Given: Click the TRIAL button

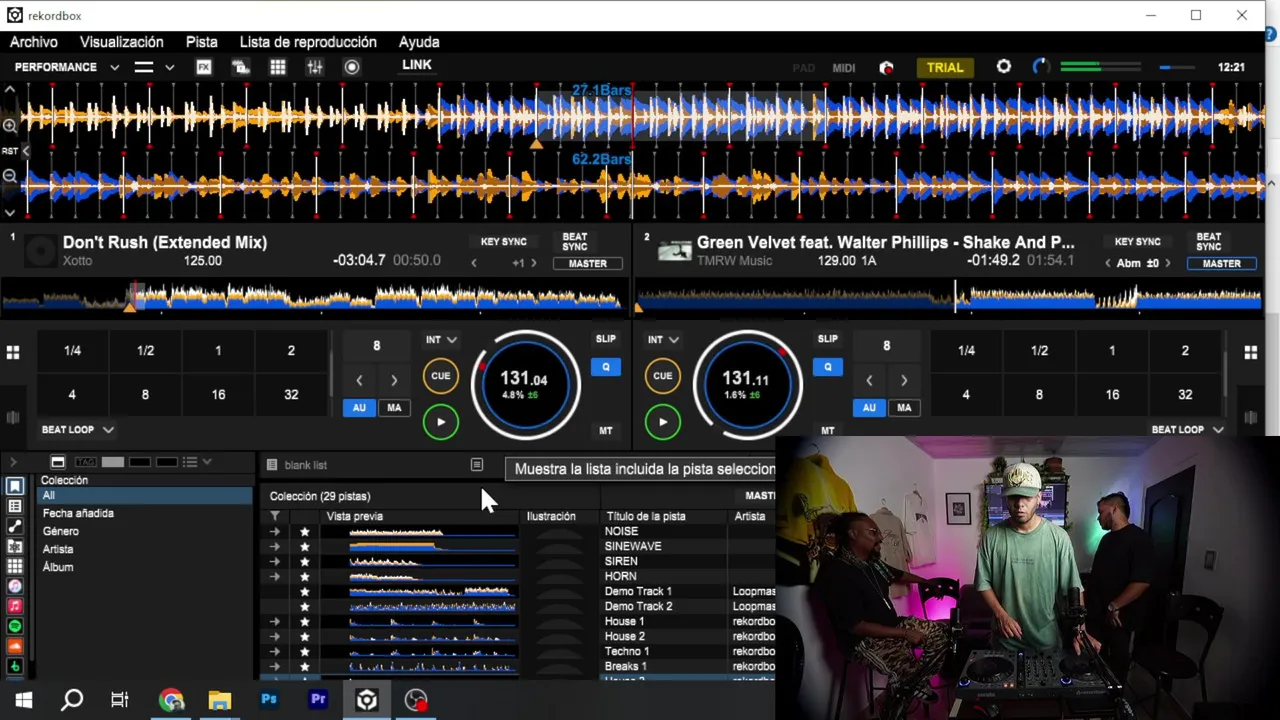Looking at the screenshot, I should [945, 68].
